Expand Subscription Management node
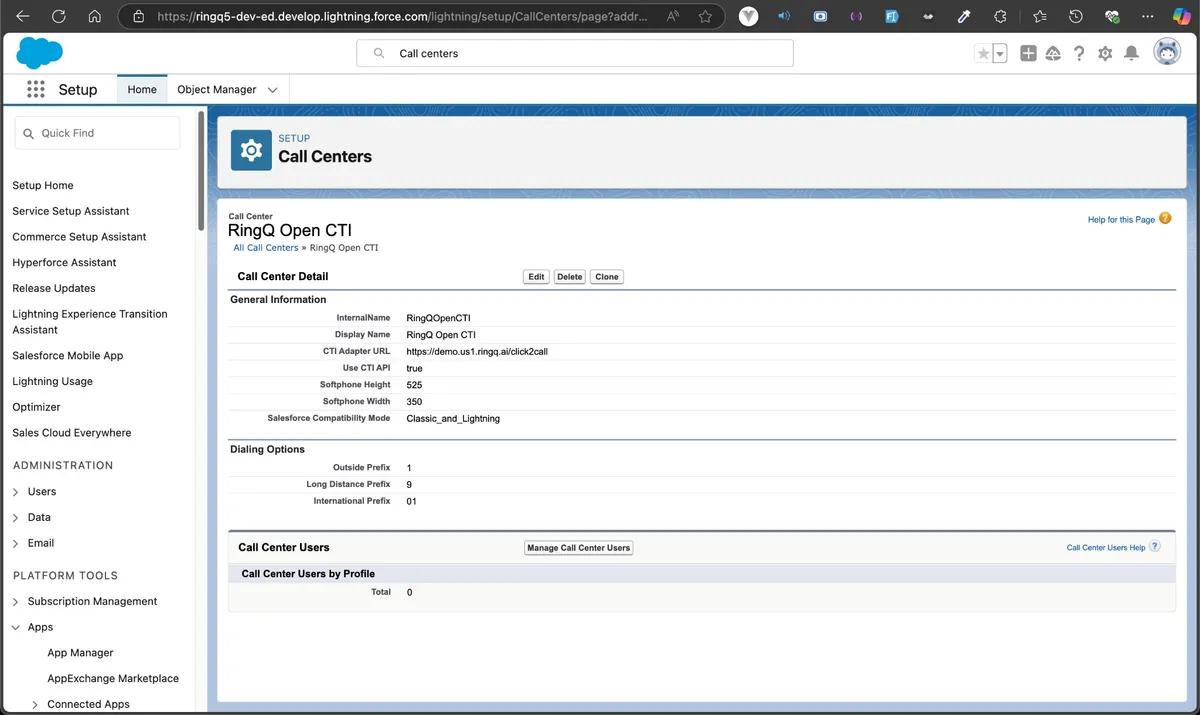The image size is (1200, 715). point(15,602)
